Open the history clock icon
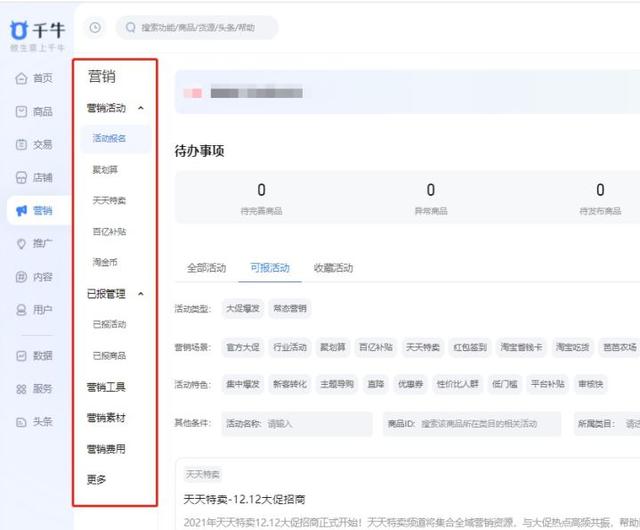This screenshot has width=640, height=530. point(95,28)
